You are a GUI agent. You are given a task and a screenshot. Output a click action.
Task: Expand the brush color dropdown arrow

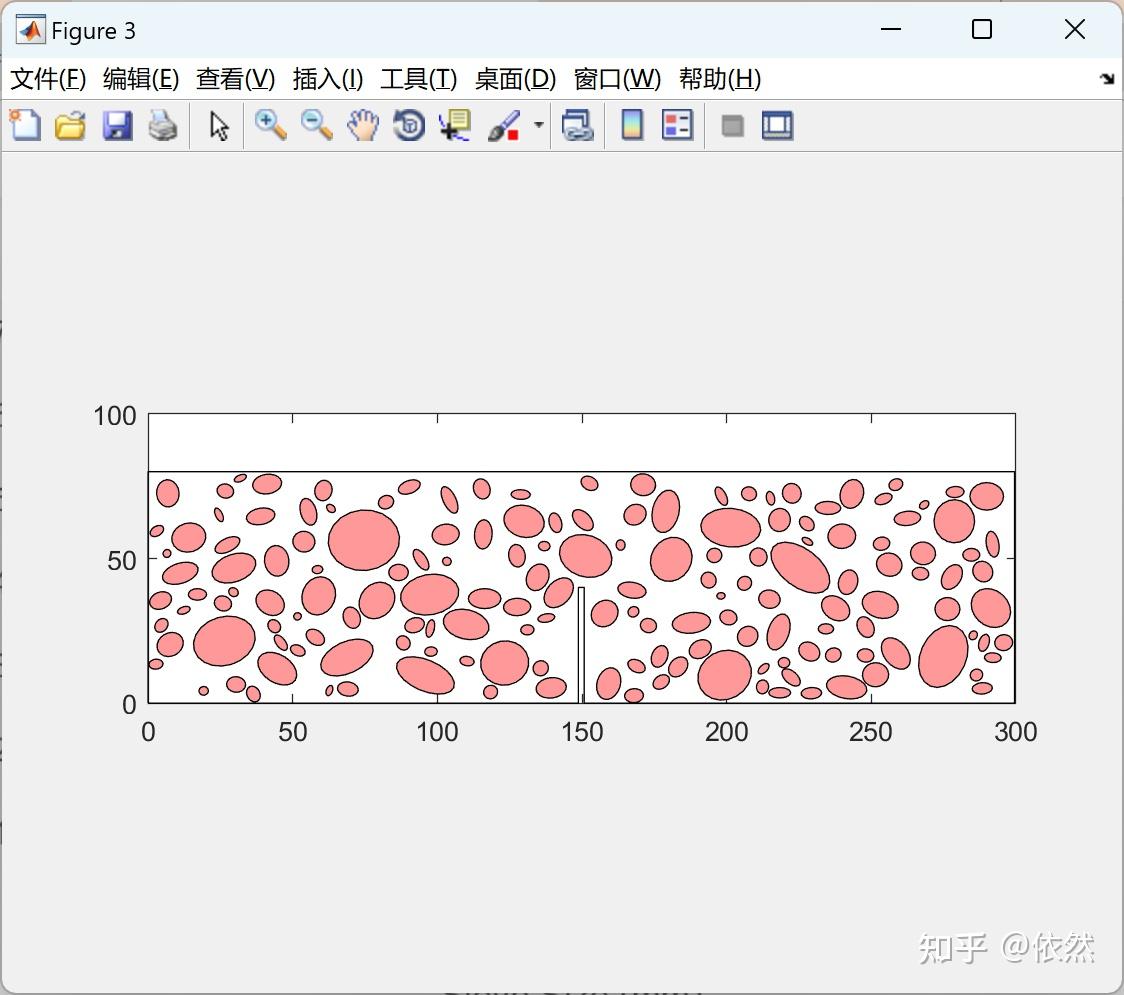point(539,125)
